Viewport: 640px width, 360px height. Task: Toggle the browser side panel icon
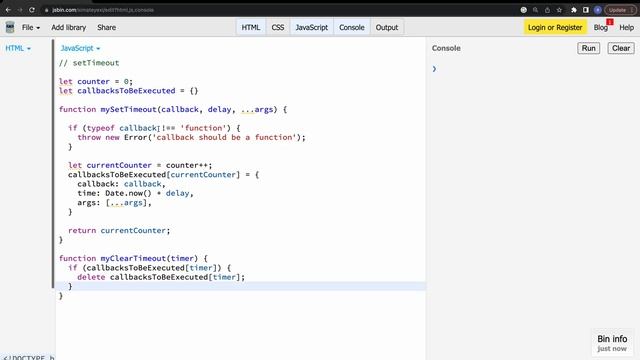pos(586,10)
